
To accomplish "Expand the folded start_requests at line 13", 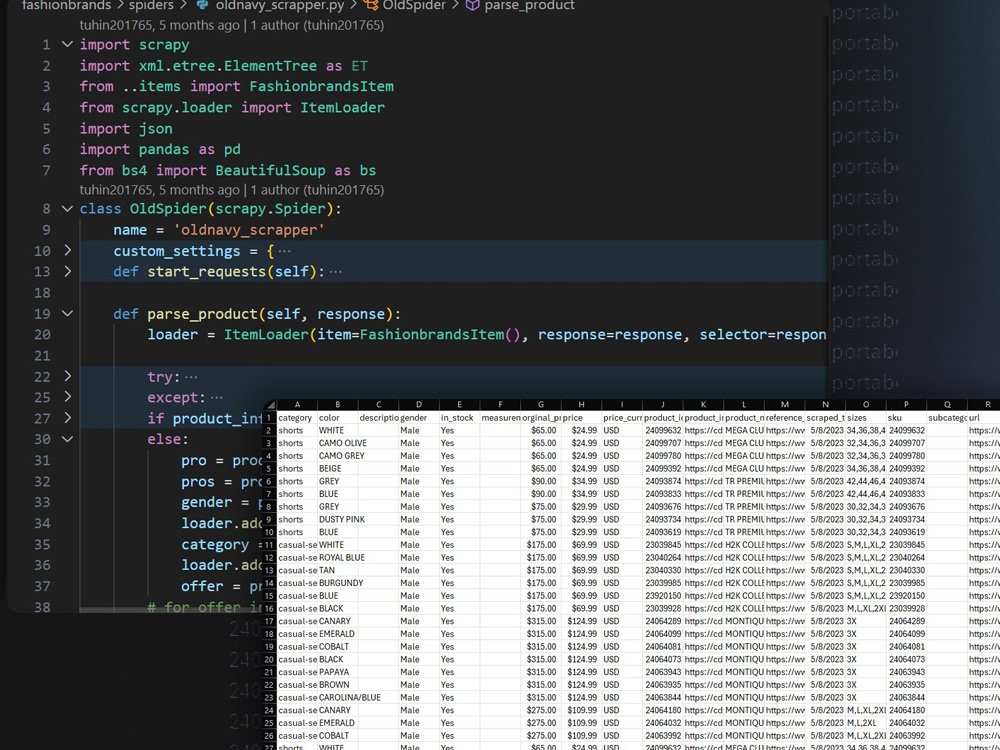I will pyautogui.click(x=67, y=272).
